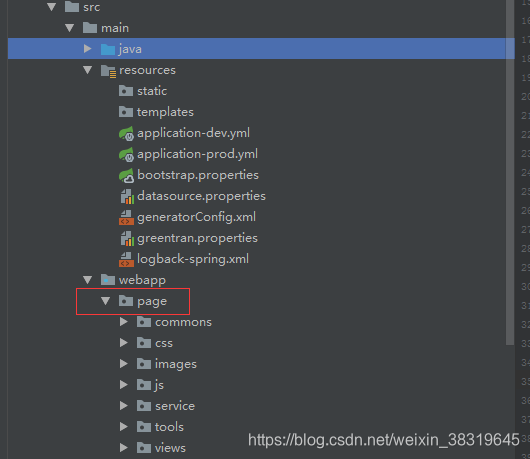The width and height of the screenshot is (530, 459).
Task: Open bootstrap.properties file
Action: (198, 175)
